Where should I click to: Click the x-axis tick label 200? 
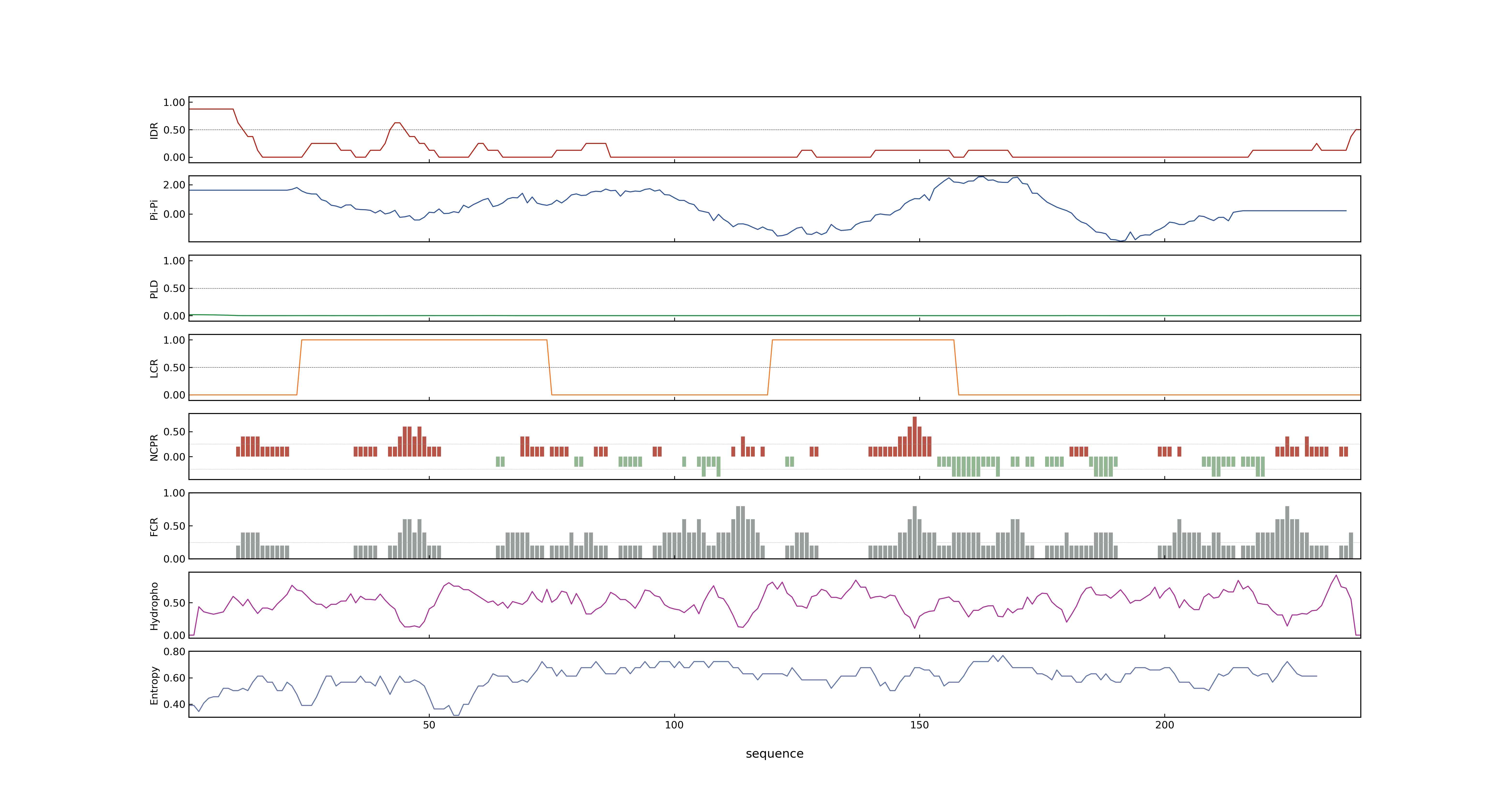[x=1165, y=725]
